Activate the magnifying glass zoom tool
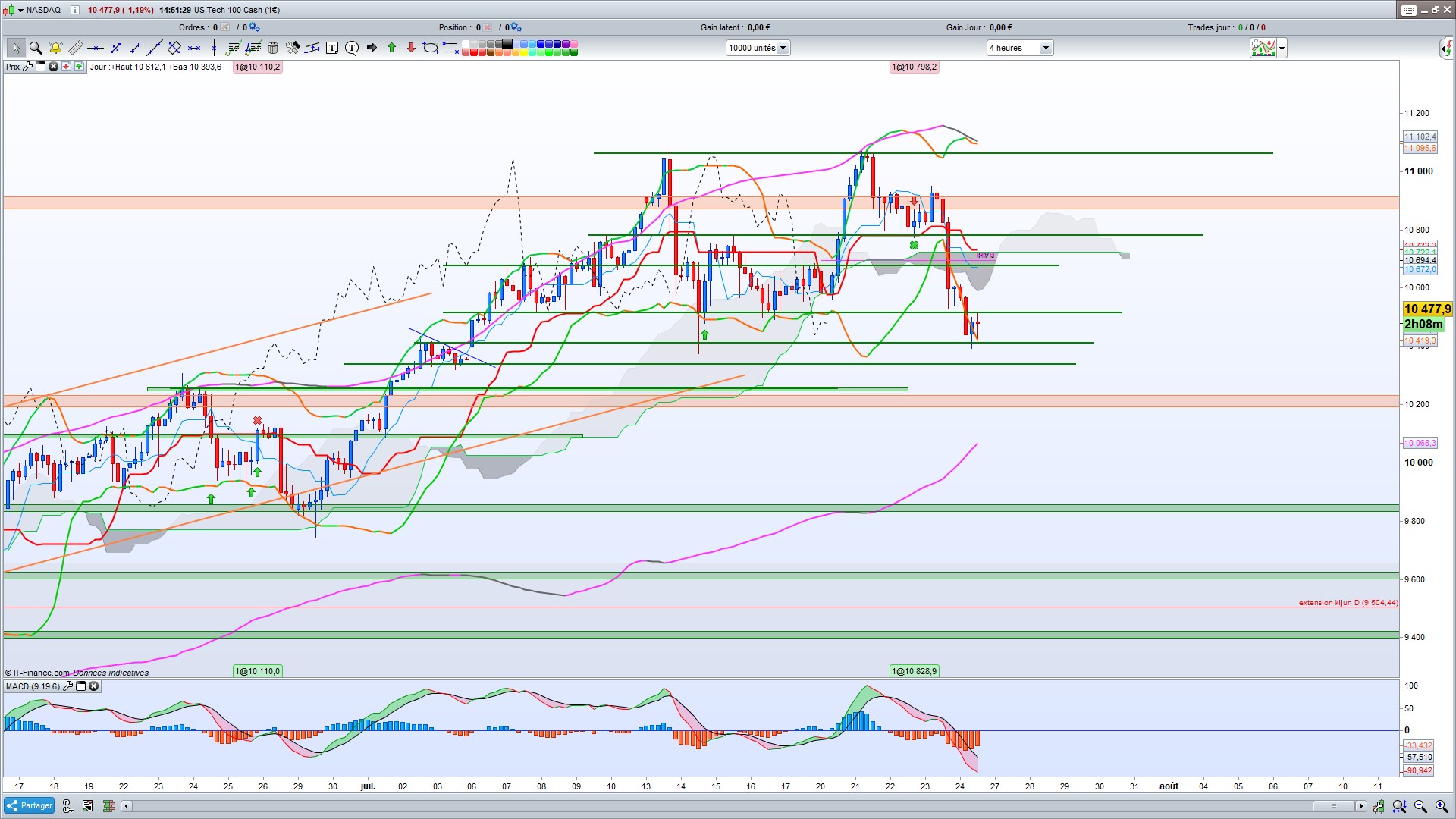 36,48
